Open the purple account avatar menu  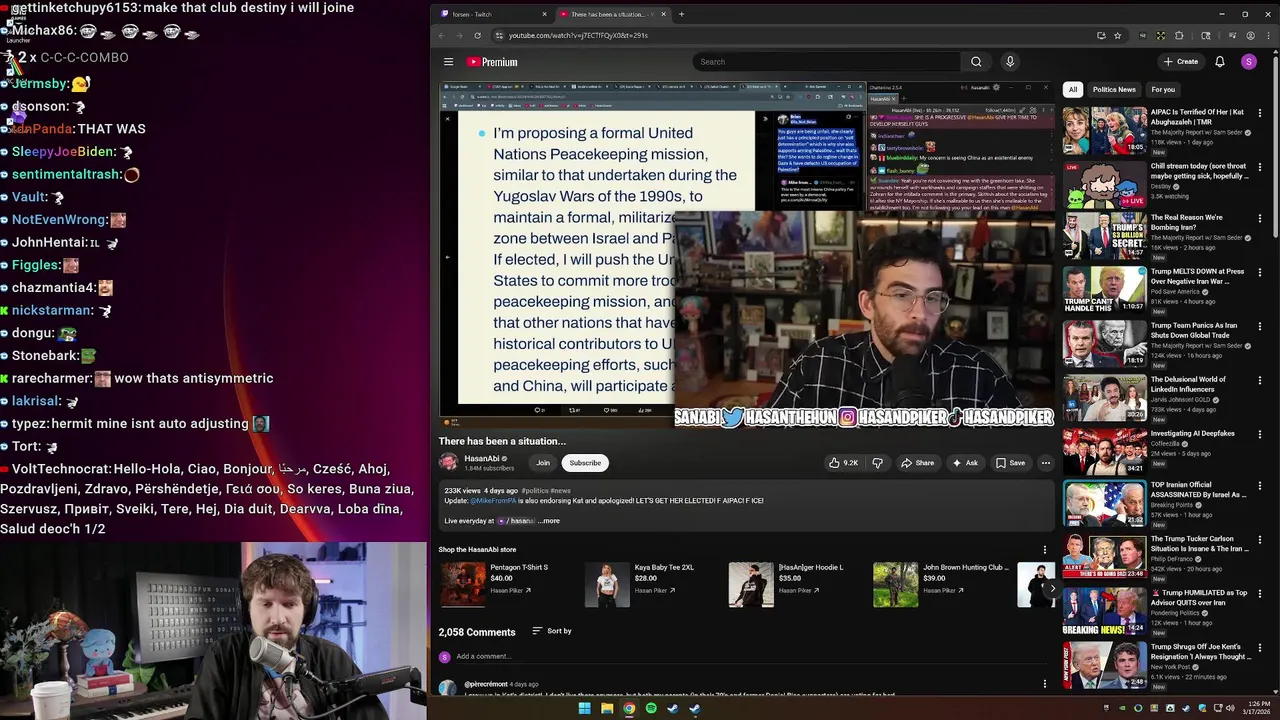1248,62
